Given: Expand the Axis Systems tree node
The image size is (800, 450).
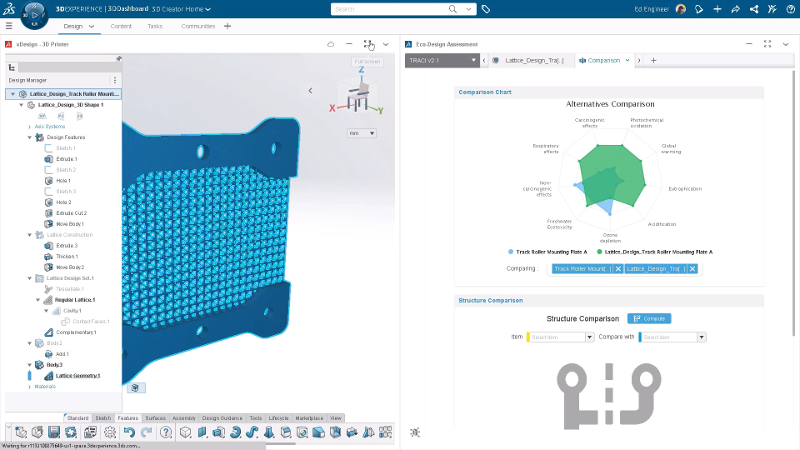Looking at the screenshot, I should click(x=29, y=127).
